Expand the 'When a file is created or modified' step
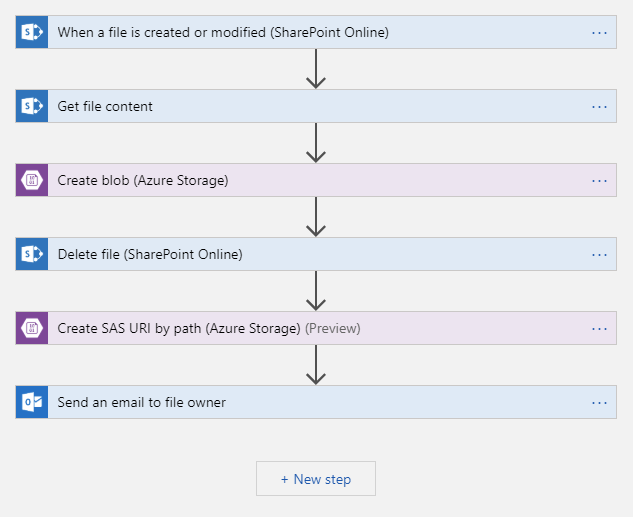This screenshot has width=633, height=517. pyautogui.click(x=316, y=32)
